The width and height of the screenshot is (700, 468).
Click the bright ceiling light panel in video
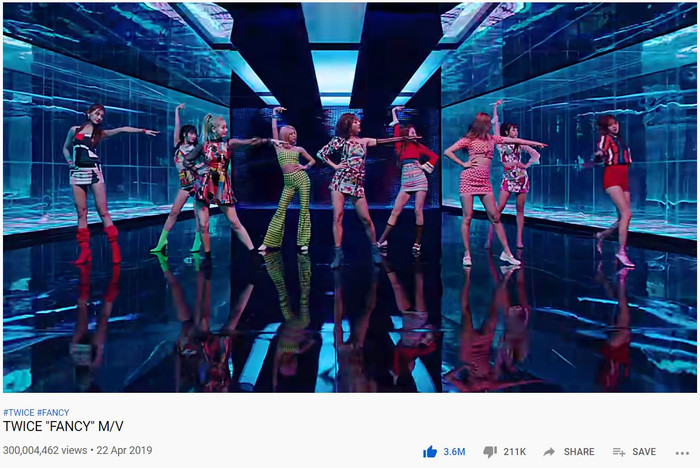click(334, 71)
